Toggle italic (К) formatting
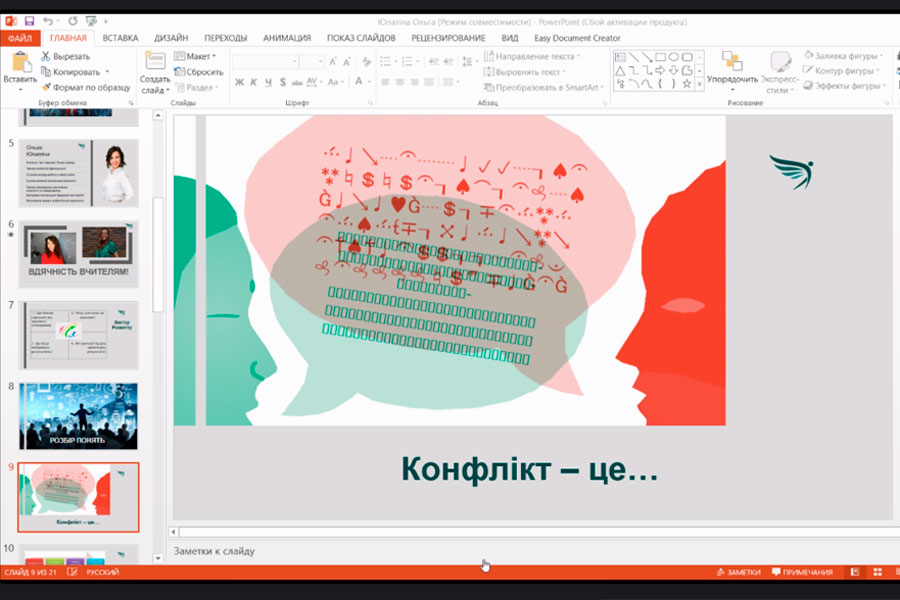 254,82
